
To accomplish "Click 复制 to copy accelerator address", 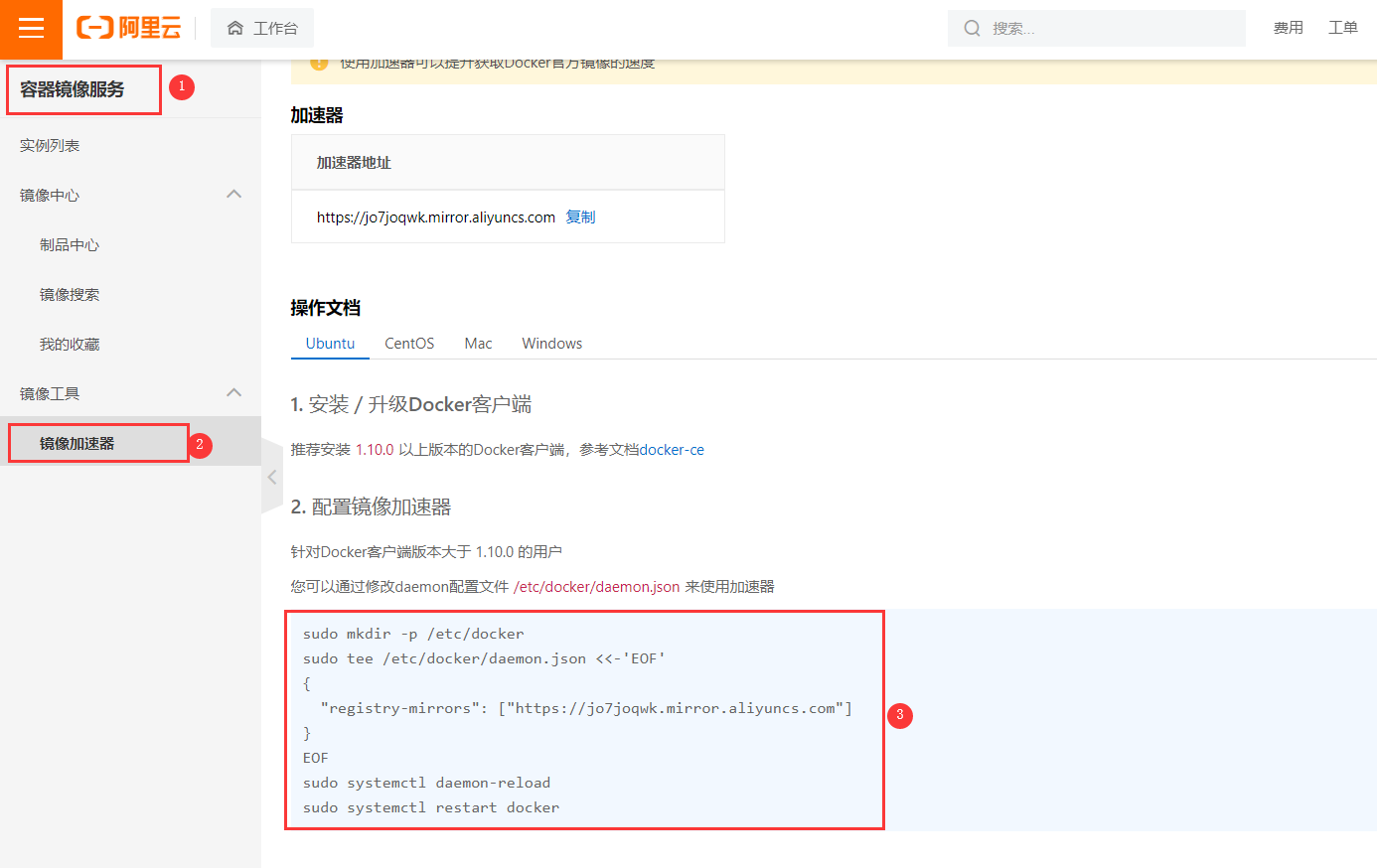I will click(x=580, y=217).
